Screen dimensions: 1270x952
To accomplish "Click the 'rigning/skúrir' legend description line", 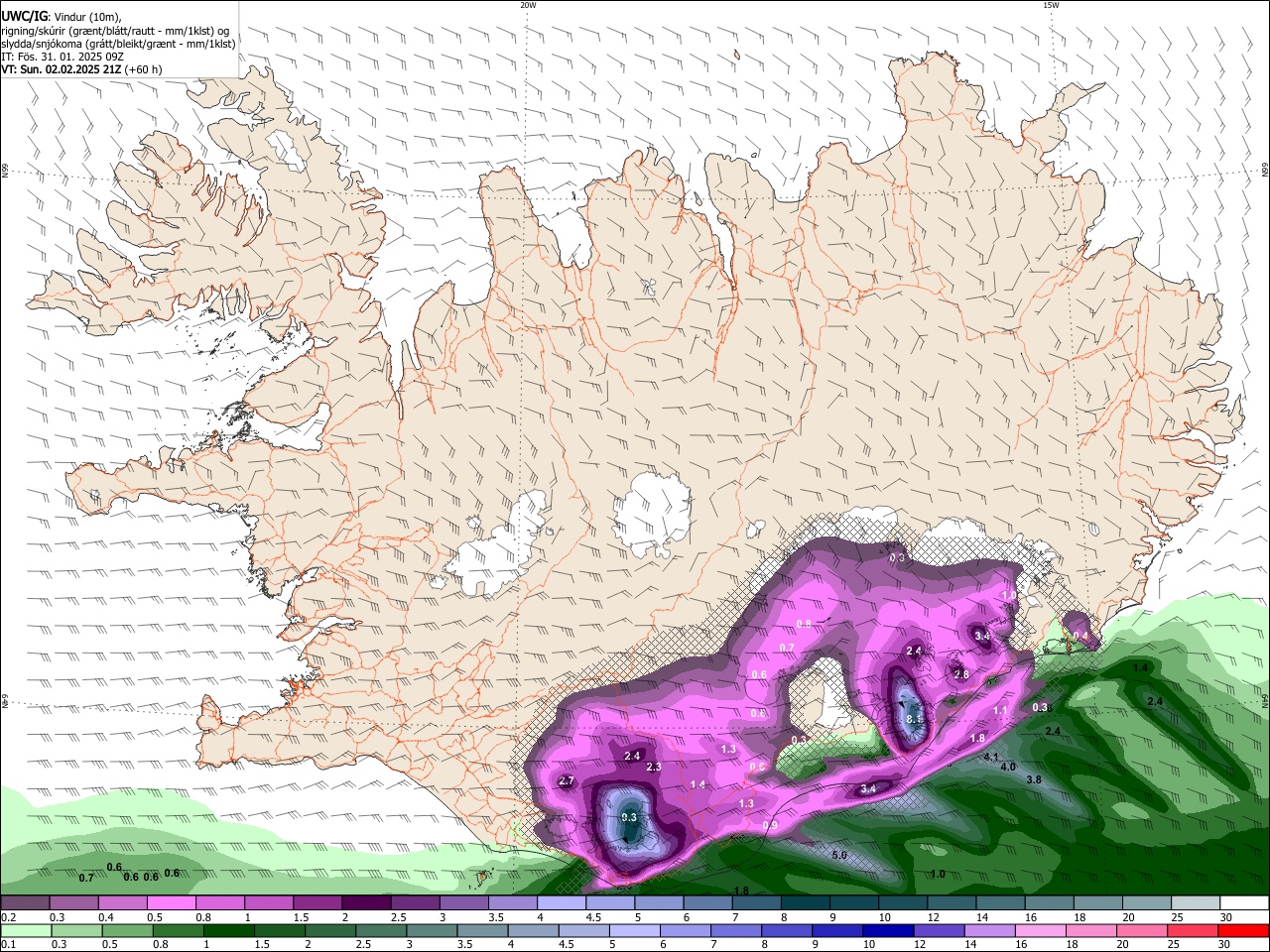I will pyautogui.click(x=115, y=30).
